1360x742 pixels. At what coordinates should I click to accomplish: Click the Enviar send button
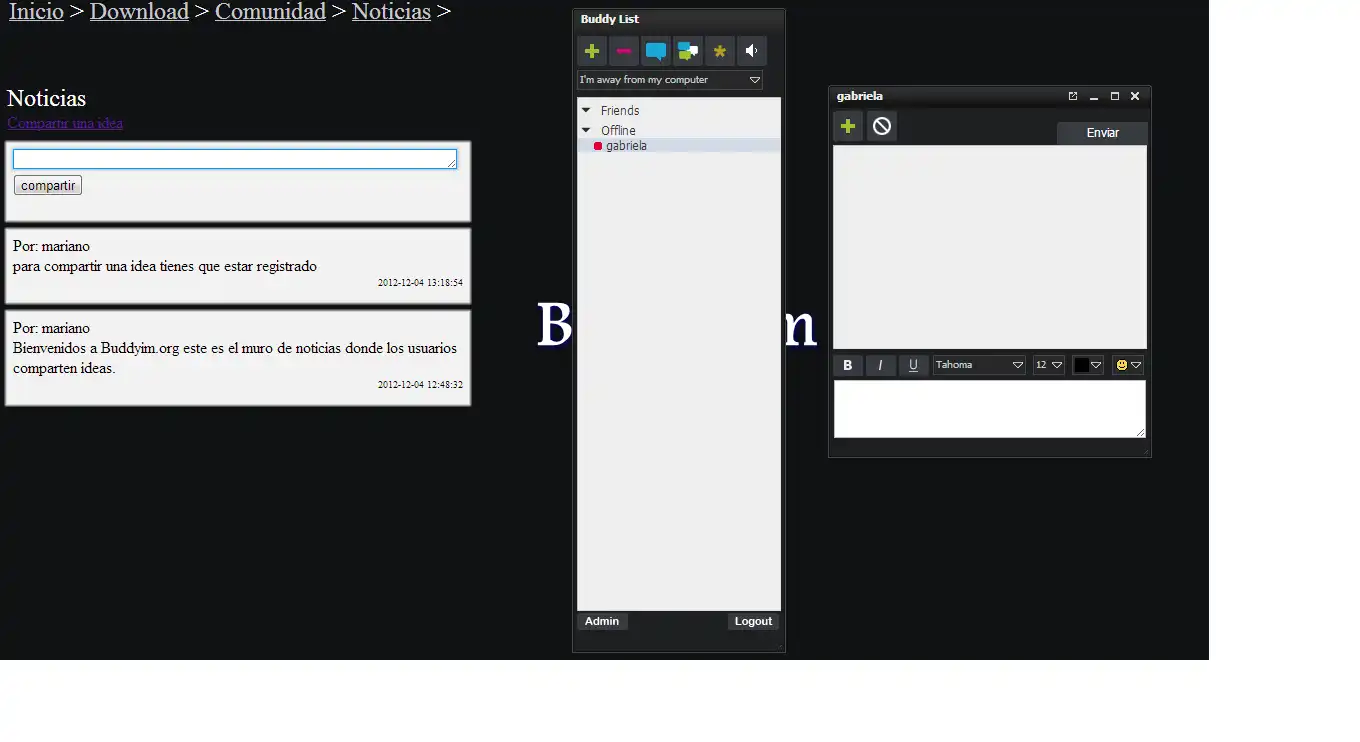pos(1102,133)
